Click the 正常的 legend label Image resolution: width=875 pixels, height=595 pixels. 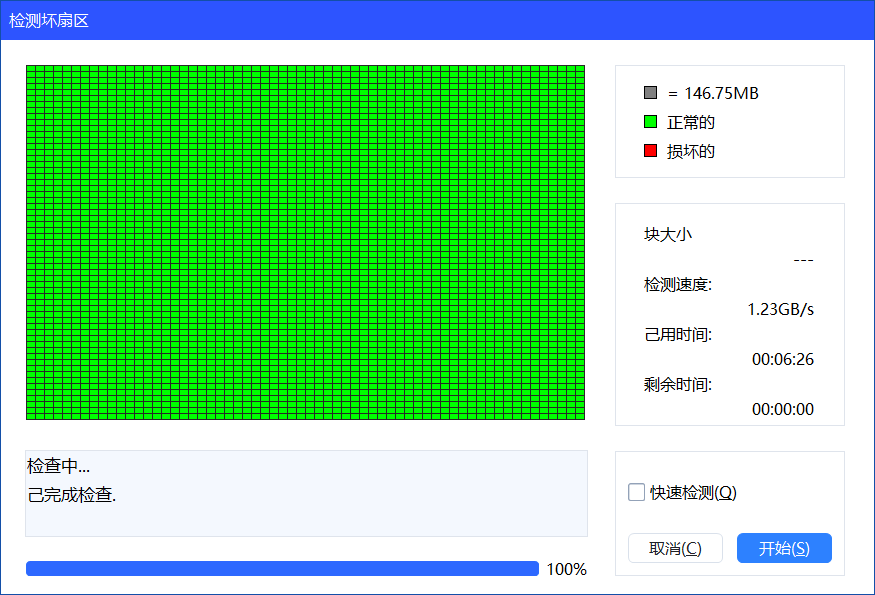click(691, 122)
